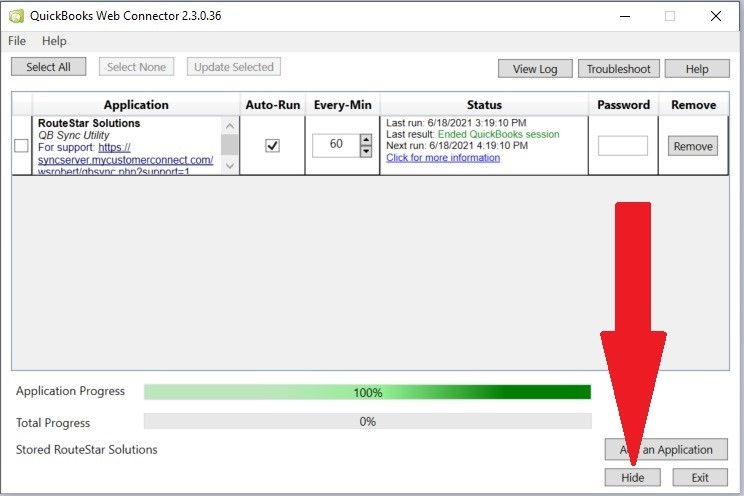Viewport: 744px width, 496px height.
Task: Click the Update Selected button
Action: tap(234, 67)
